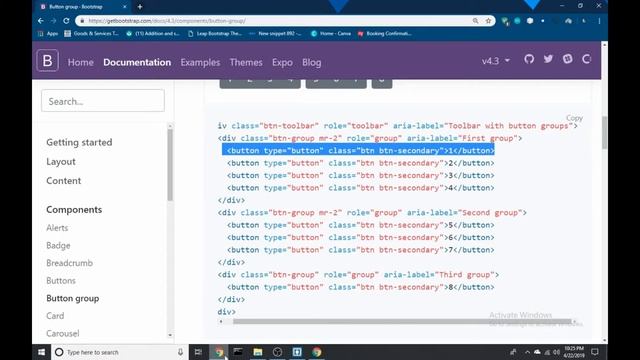Select Button group sidebar link
Image resolution: width=640 pixels, height=360 pixels.
point(73,298)
